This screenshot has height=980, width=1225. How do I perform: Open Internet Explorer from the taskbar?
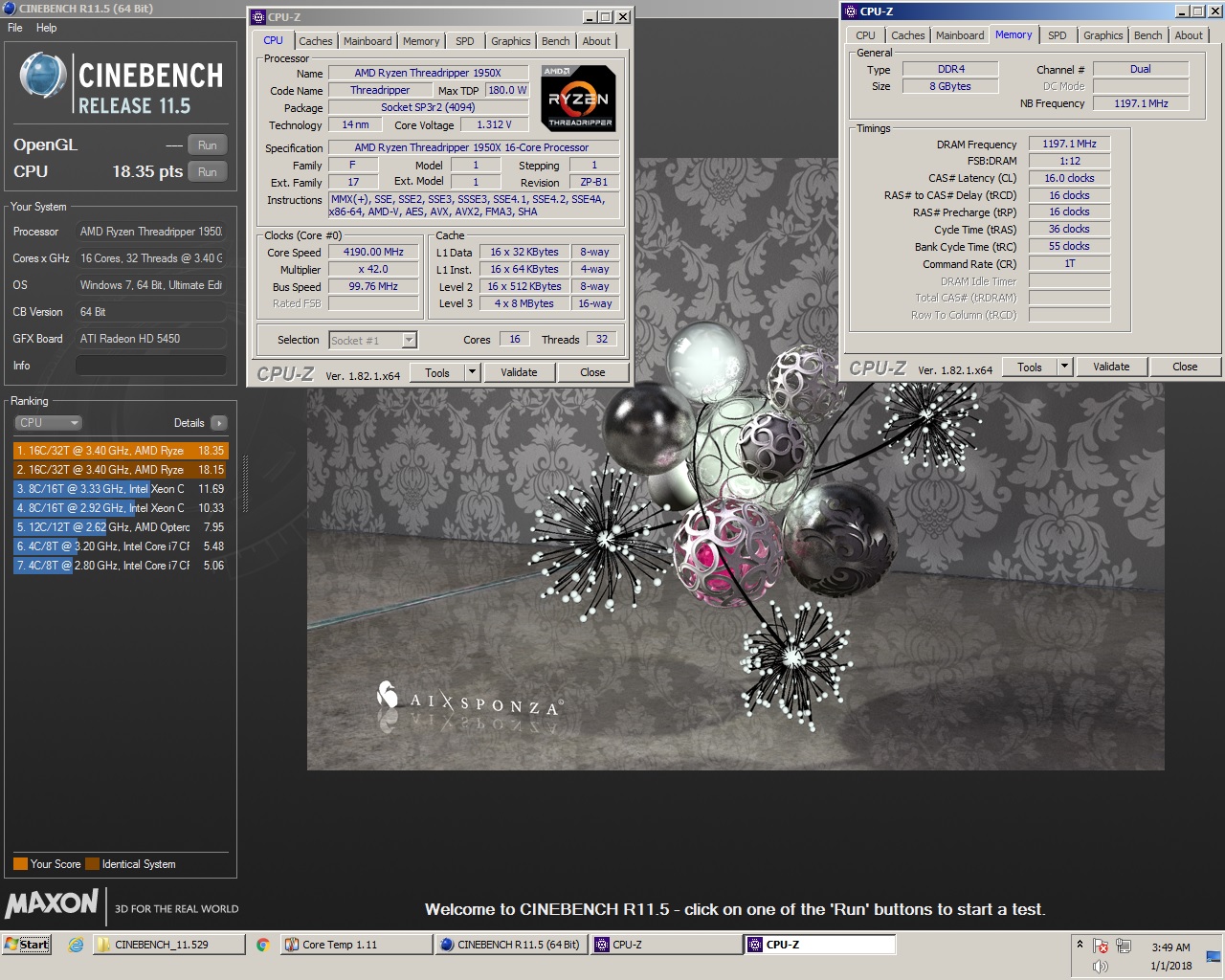coord(76,945)
